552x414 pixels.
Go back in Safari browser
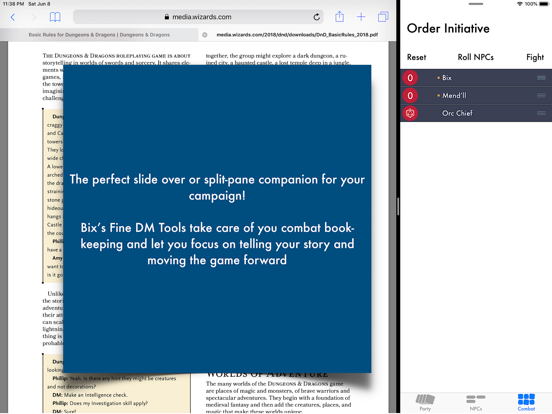(x=13, y=17)
